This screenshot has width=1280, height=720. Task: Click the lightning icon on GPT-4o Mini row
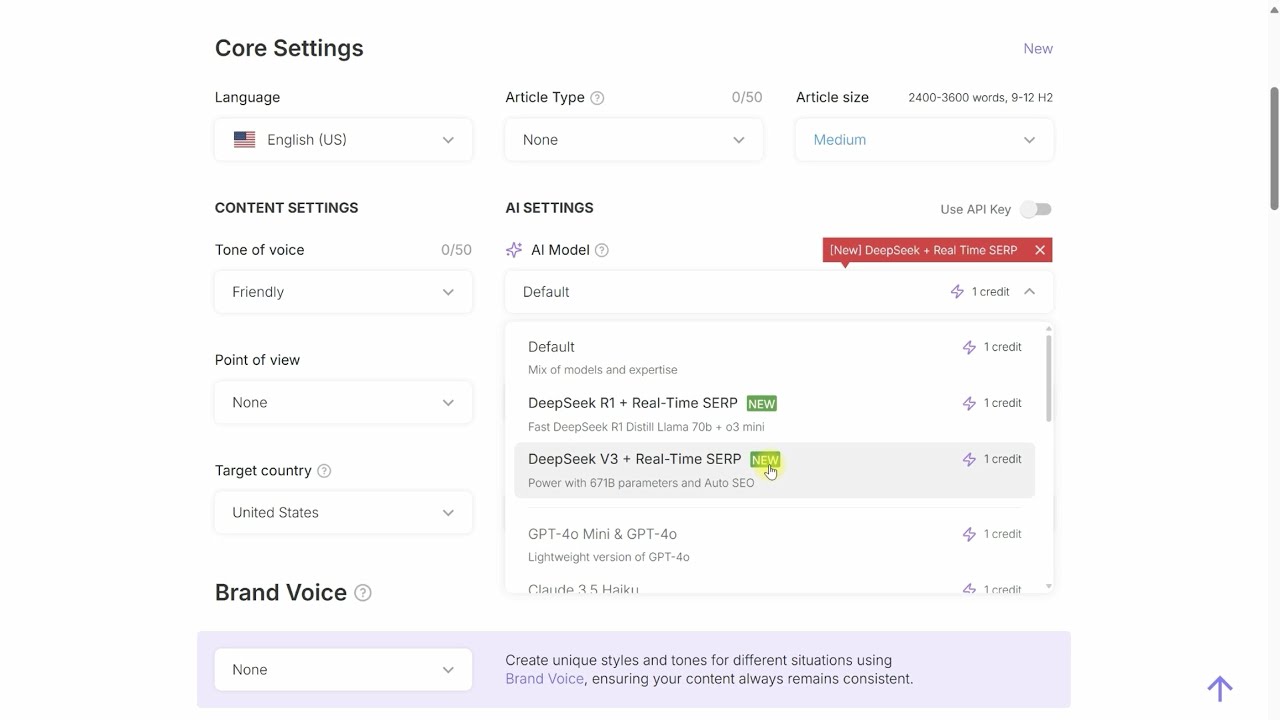969,534
